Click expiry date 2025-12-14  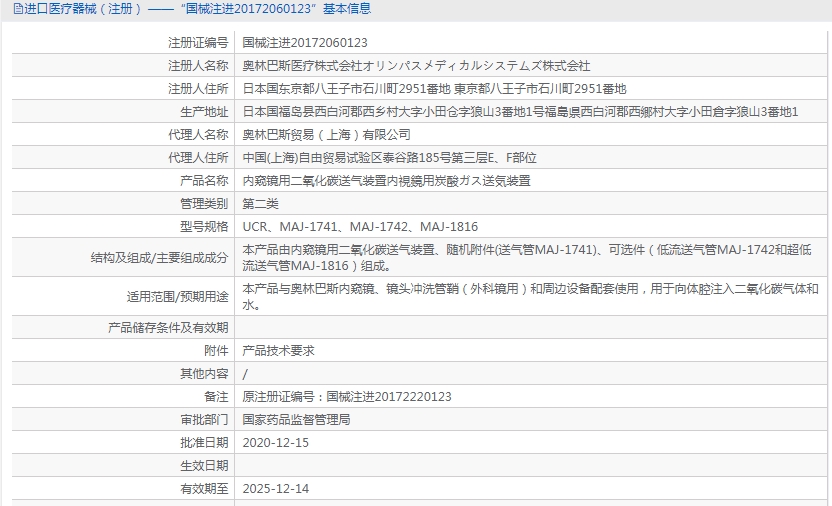[275, 488]
